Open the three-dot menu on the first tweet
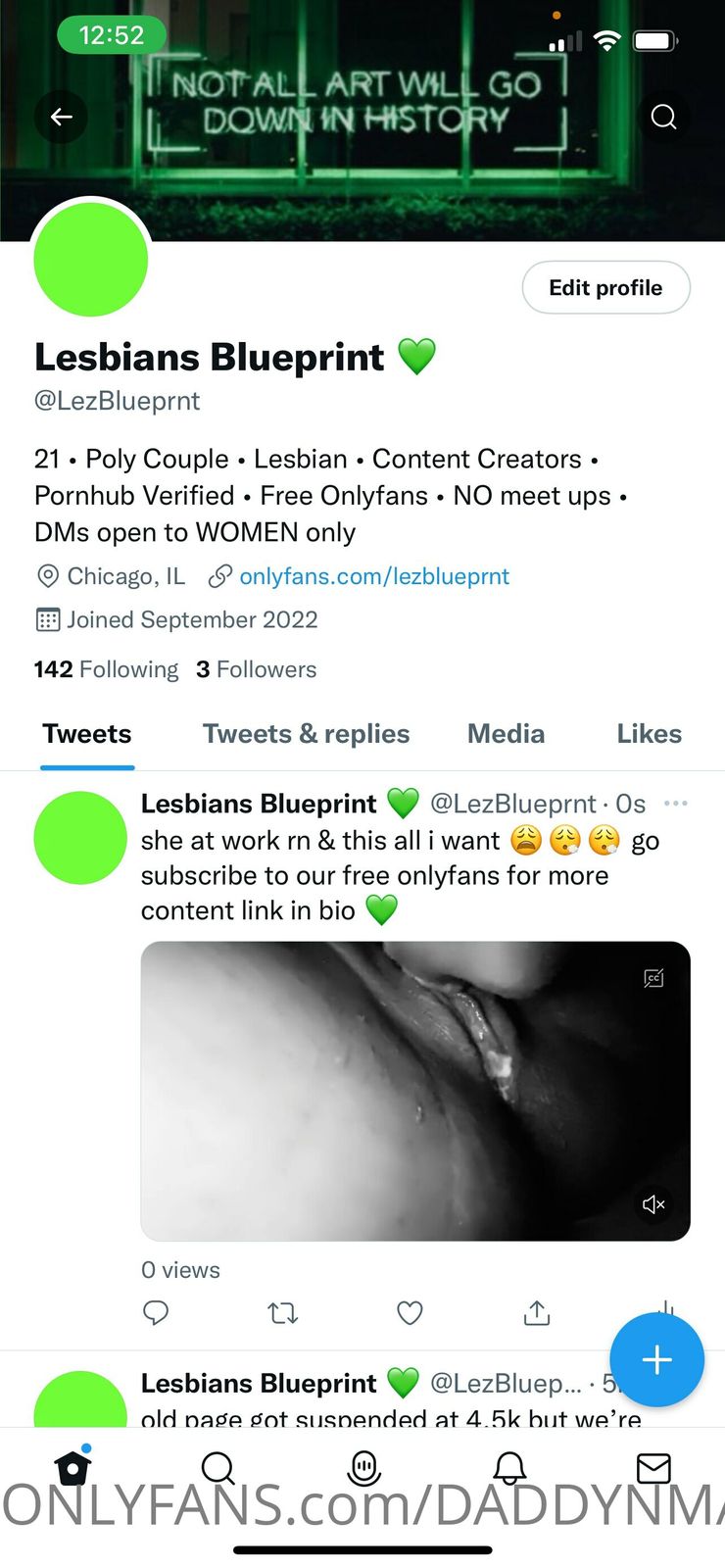Viewport: 725px width, 1568px height. pos(675,803)
